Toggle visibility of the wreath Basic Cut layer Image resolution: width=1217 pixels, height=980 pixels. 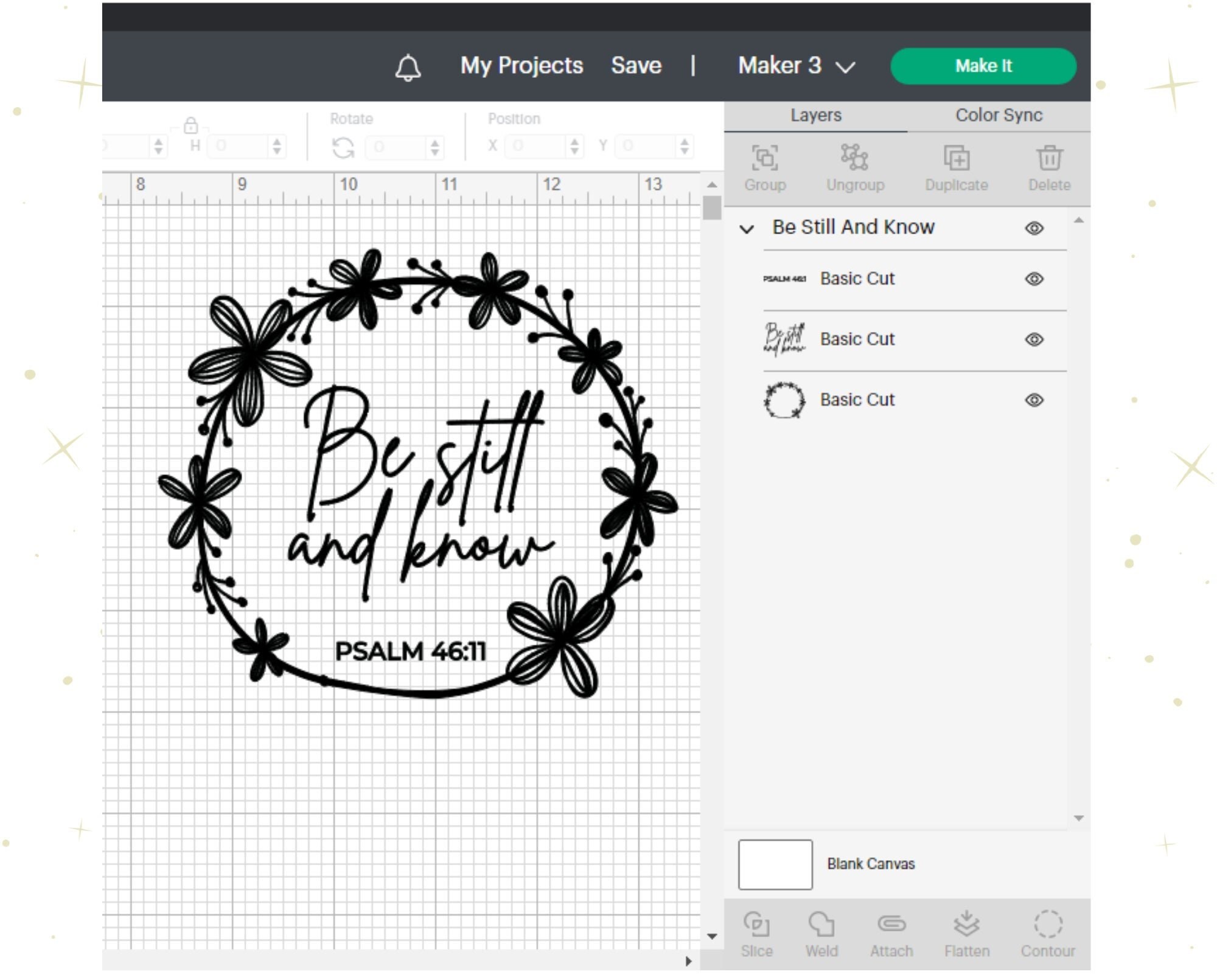tap(1034, 400)
